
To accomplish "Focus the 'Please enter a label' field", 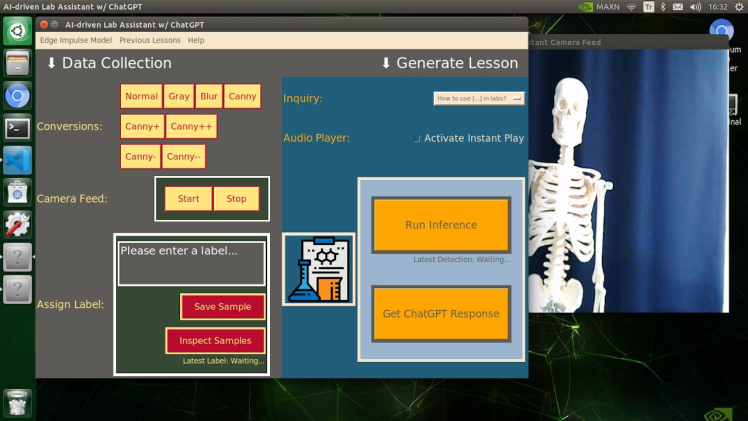I will tap(191, 264).
